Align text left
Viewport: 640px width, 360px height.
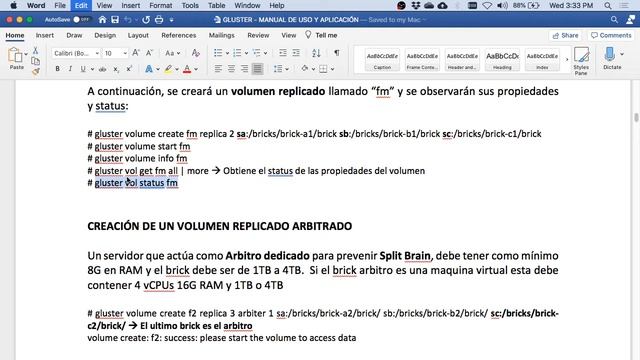click(x=218, y=69)
